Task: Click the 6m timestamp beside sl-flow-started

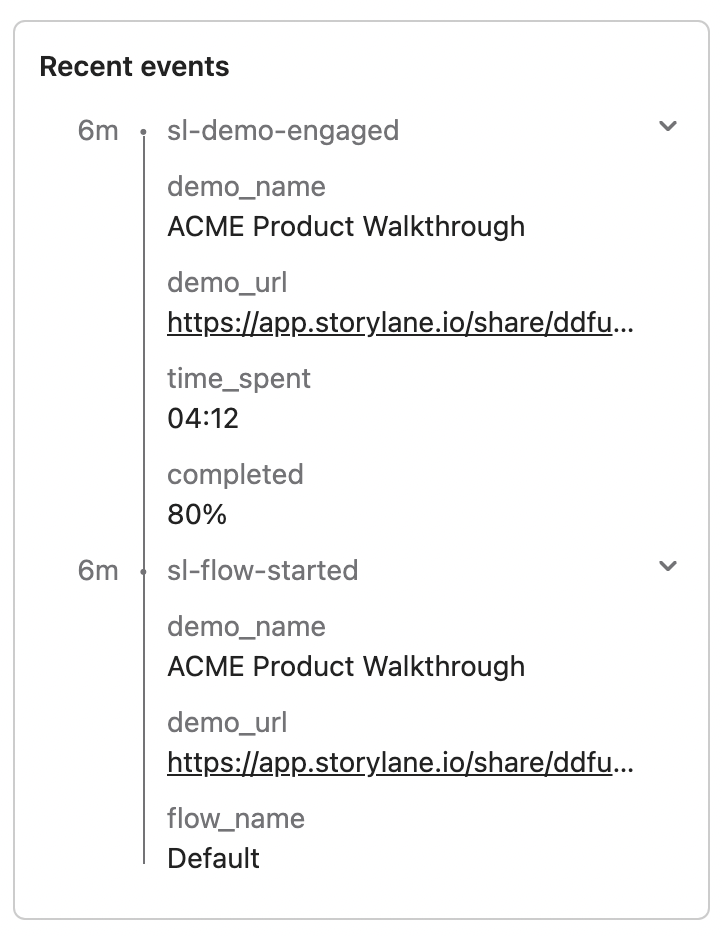Action: click(x=98, y=570)
